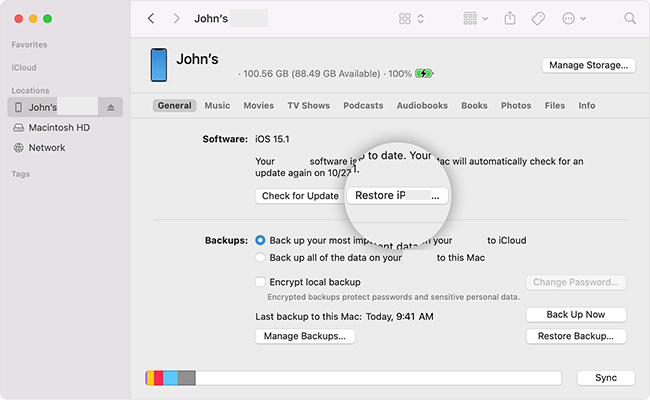Click the Restore iPhone button

[397, 195]
